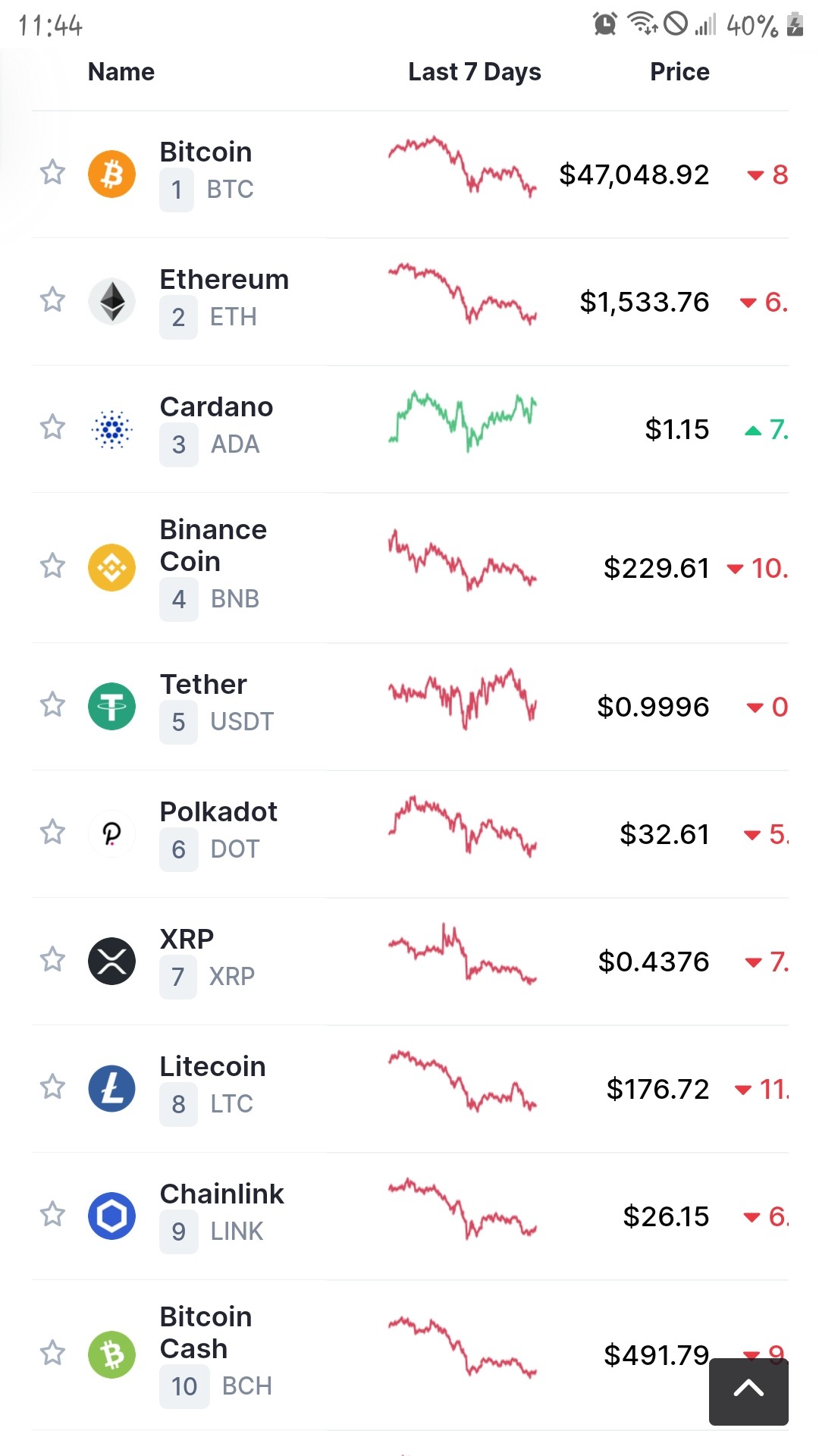Viewport: 819px width, 1456px height.
Task: Tap the scroll-to-top arrow button
Action: coord(748,1392)
